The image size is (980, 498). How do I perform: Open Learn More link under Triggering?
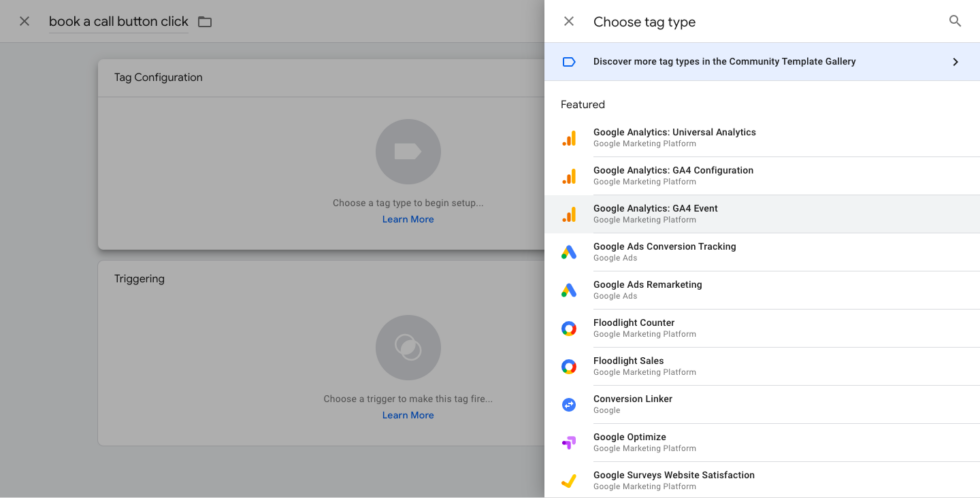tap(408, 415)
